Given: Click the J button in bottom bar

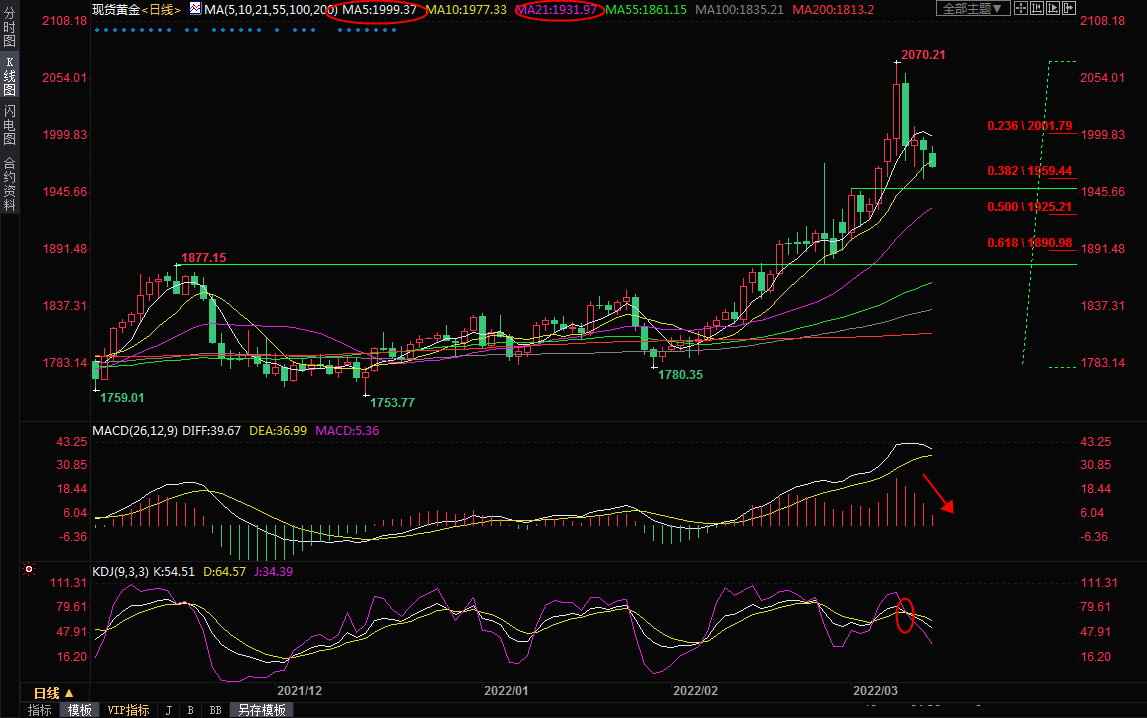Looking at the screenshot, I should [x=168, y=710].
